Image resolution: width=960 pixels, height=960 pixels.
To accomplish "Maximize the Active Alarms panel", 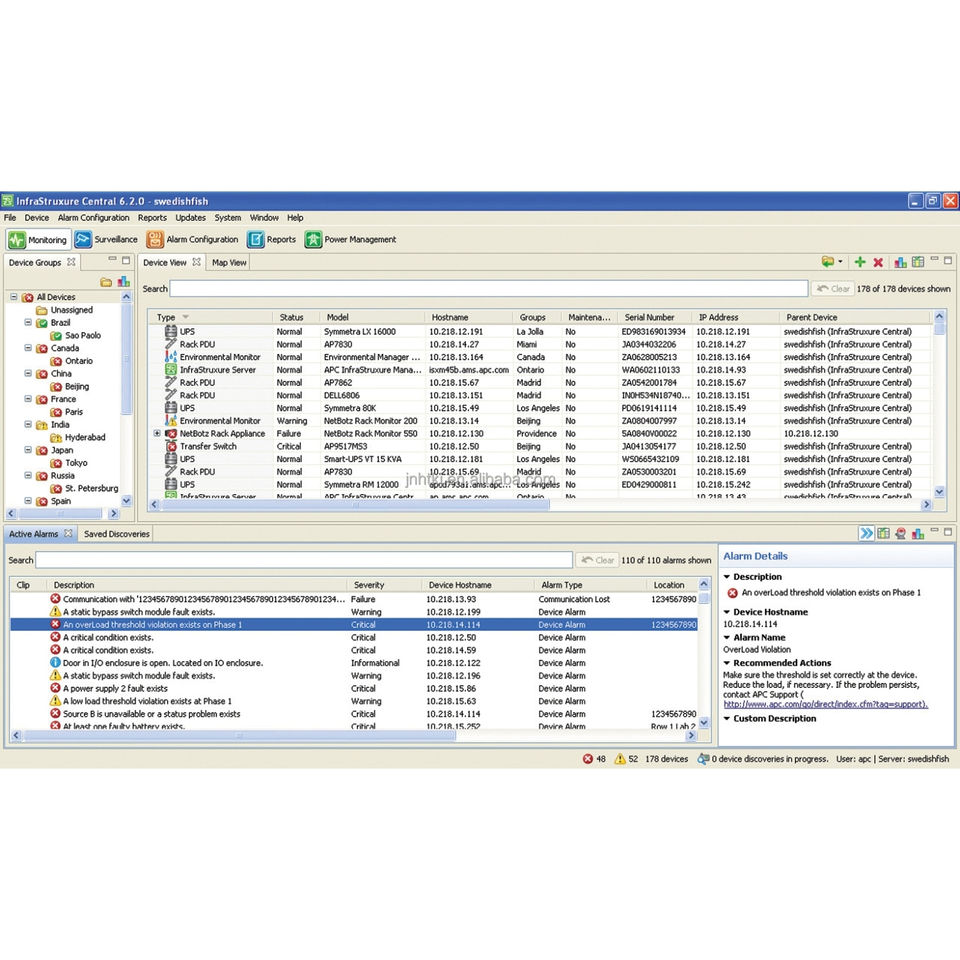I will [x=948, y=531].
